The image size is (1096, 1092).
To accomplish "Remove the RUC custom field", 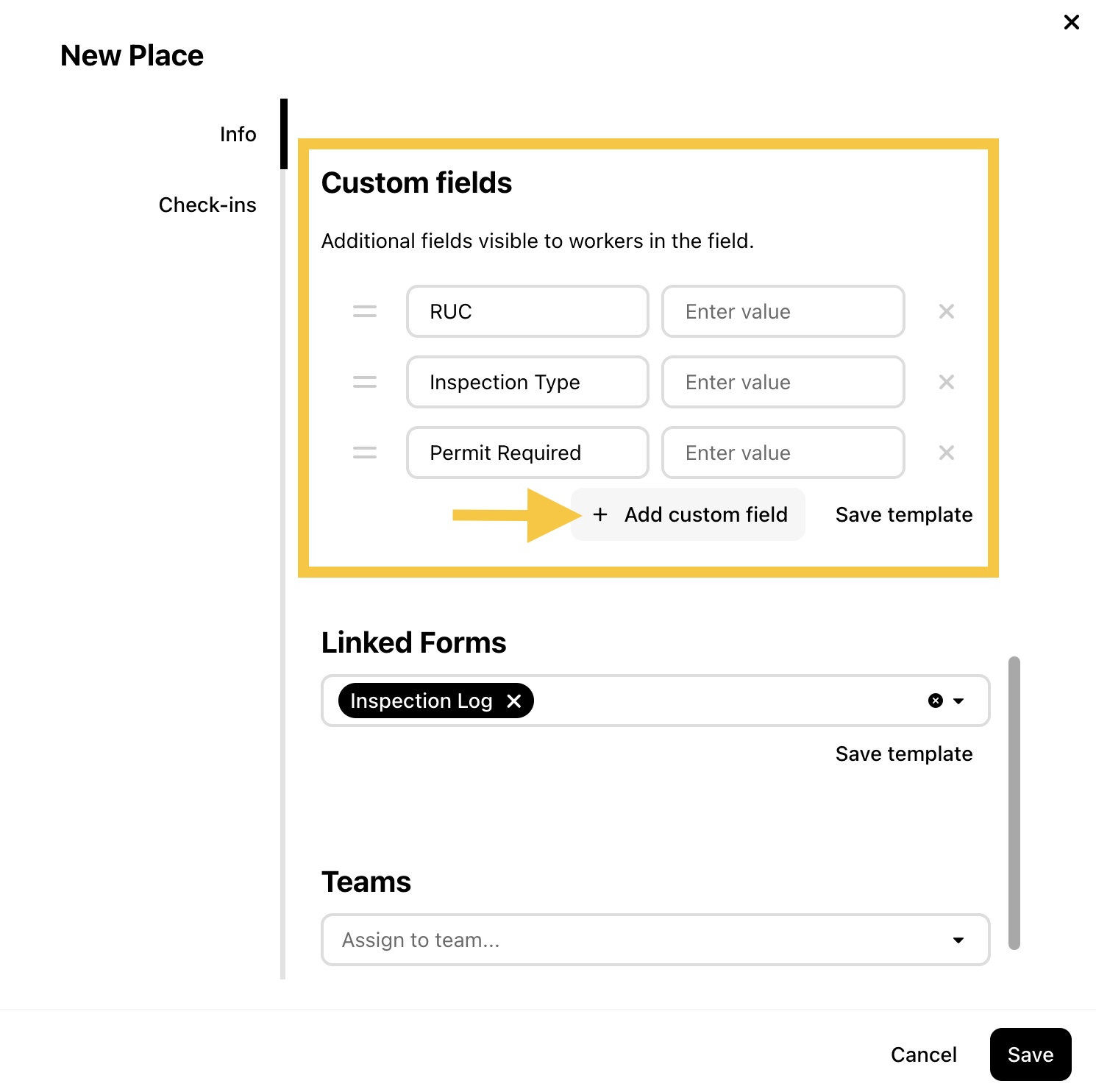I will coord(946,311).
